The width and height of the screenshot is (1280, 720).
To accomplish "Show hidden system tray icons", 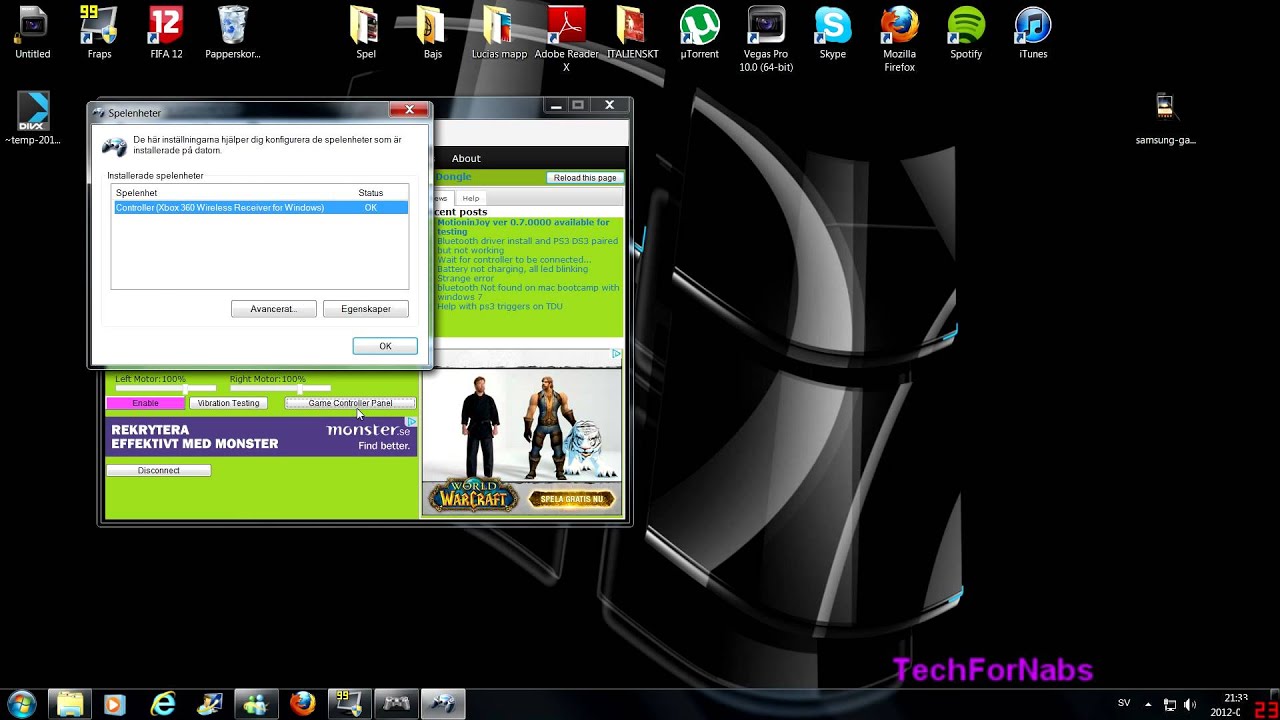I will click(1148, 704).
